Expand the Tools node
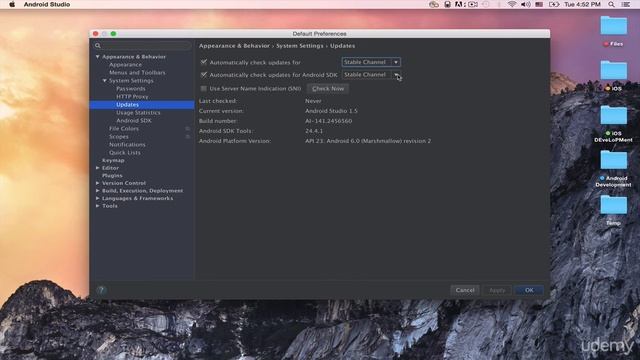640x360 pixels. pyautogui.click(x=98, y=206)
